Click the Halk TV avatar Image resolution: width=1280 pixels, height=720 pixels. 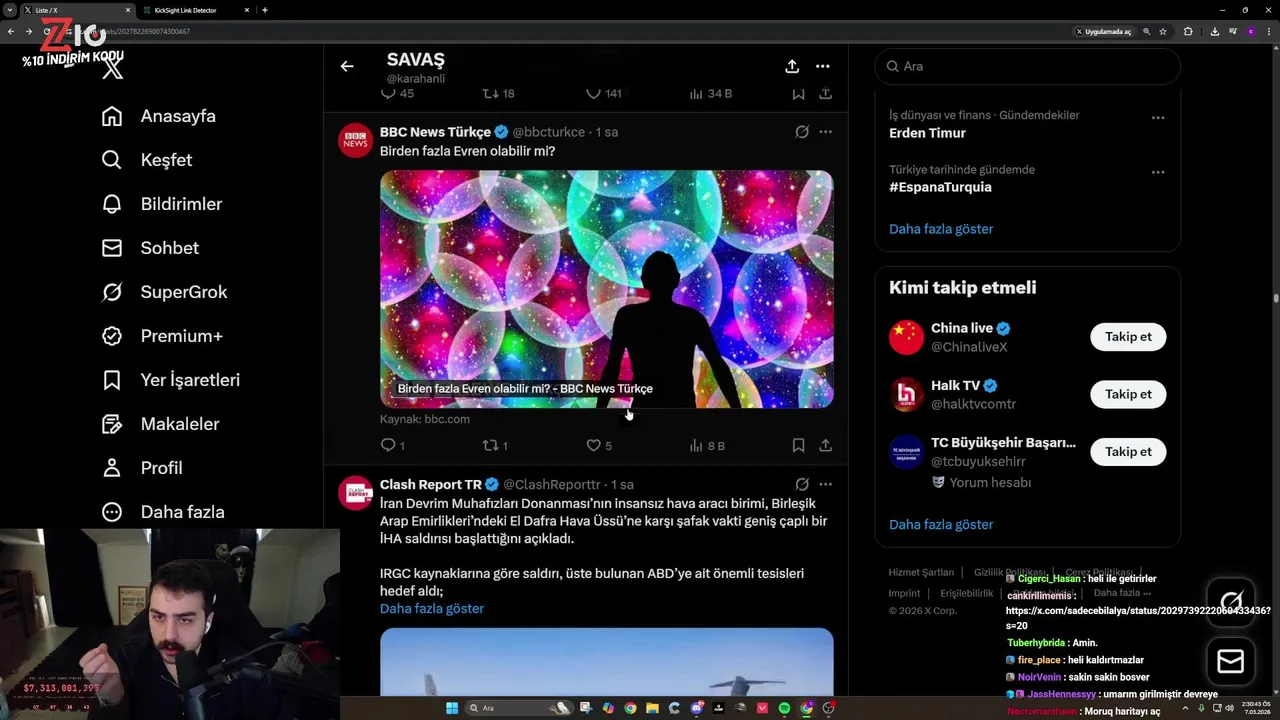click(906, 394)
